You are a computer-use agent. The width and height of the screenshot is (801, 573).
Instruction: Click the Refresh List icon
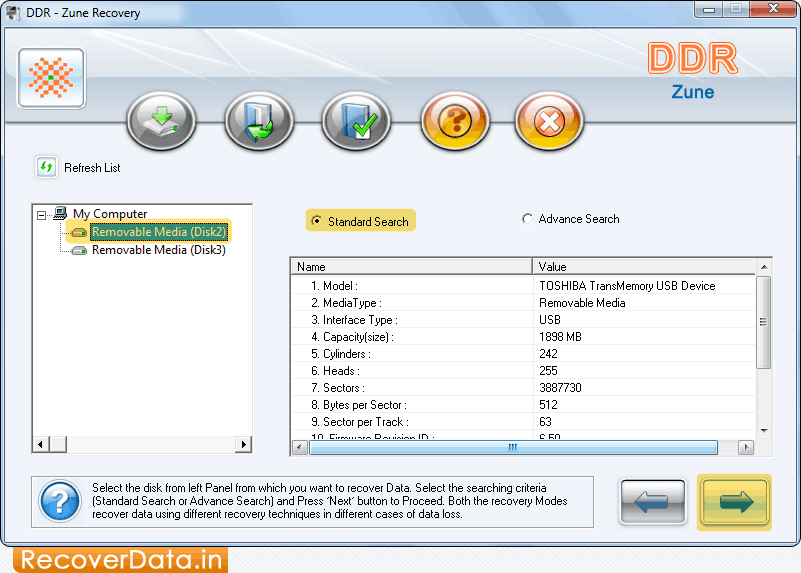point(46,167)
